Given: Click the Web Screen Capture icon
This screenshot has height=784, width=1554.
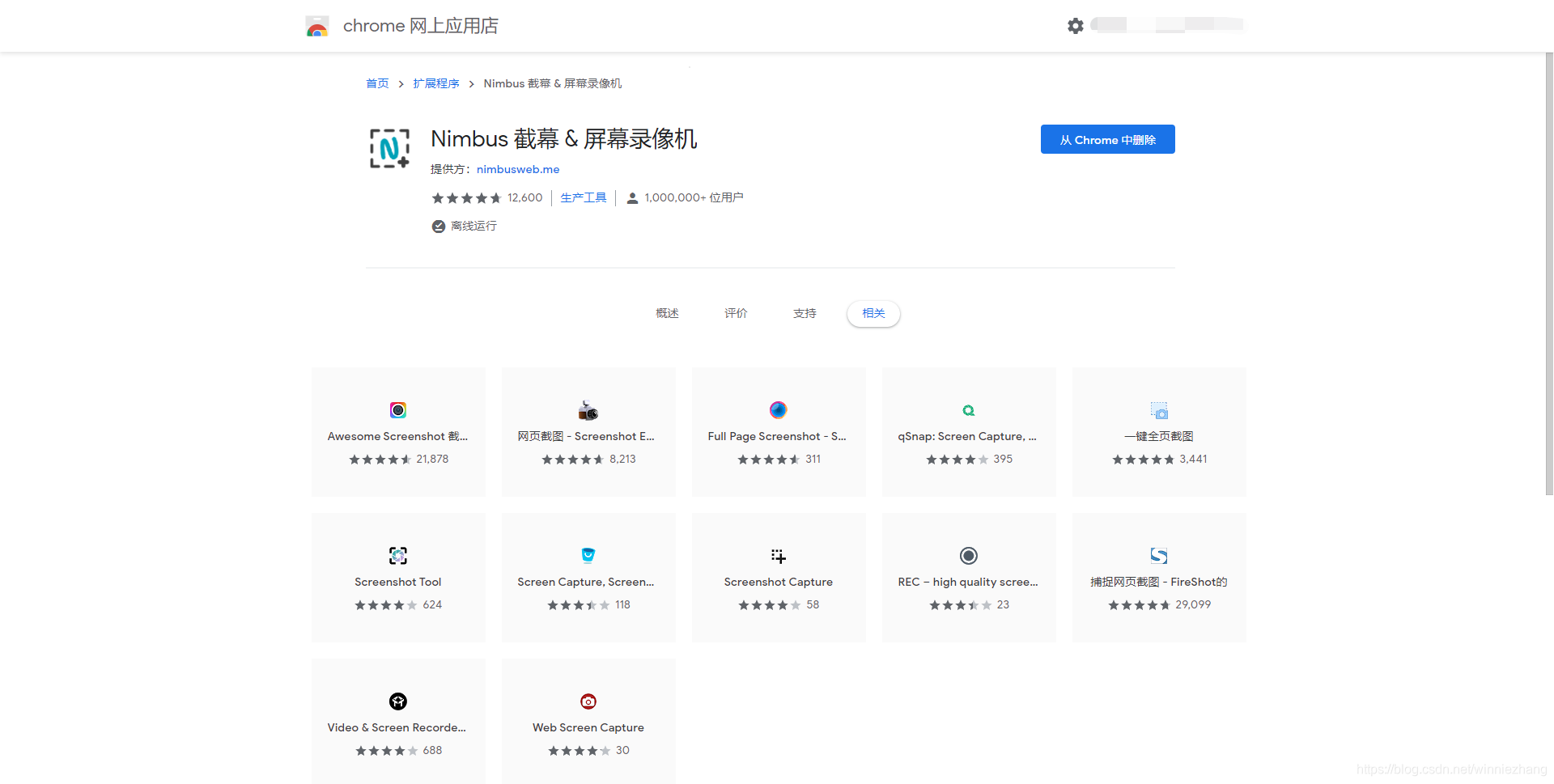Looking at the screenshot, I should (x=588, y=701).
